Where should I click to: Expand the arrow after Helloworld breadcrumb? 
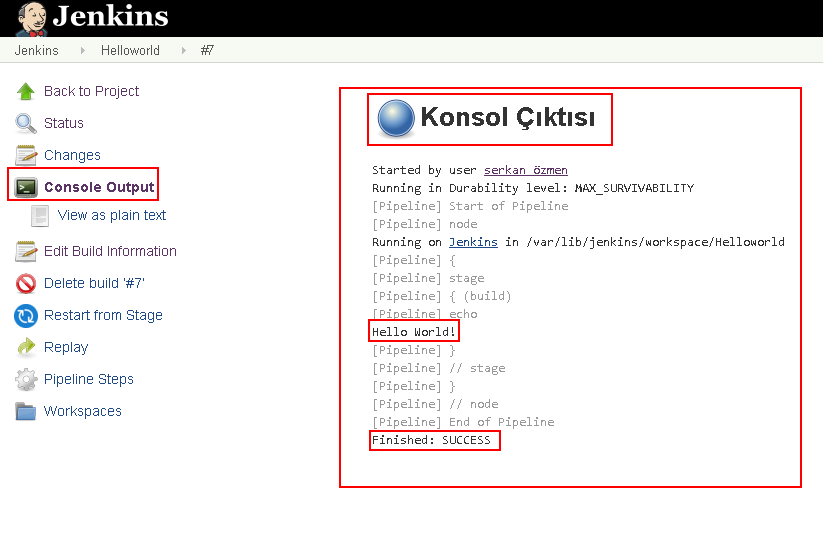pos(183,50)
